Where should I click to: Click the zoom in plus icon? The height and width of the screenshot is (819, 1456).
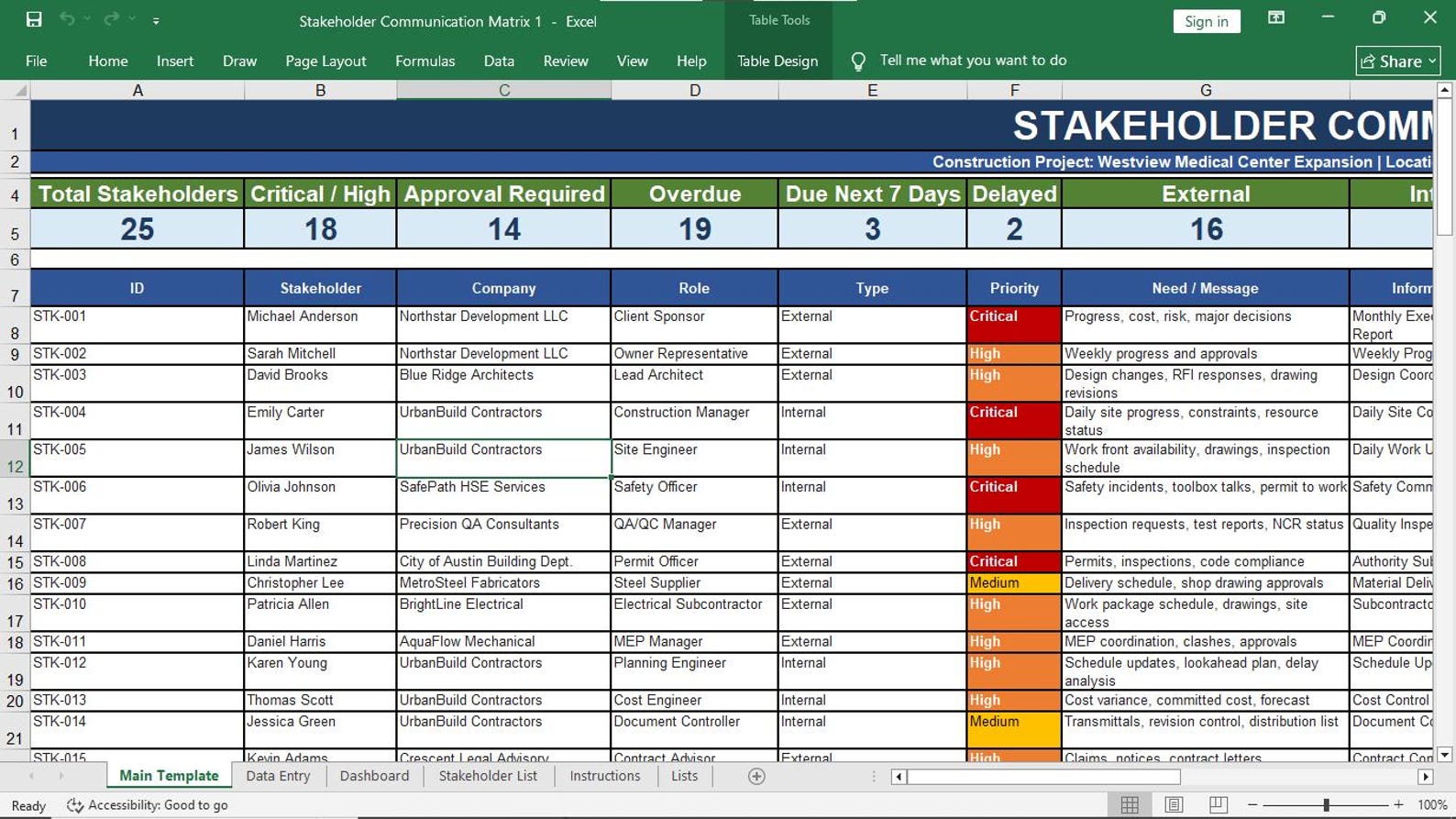click(x=1398, y=804)
